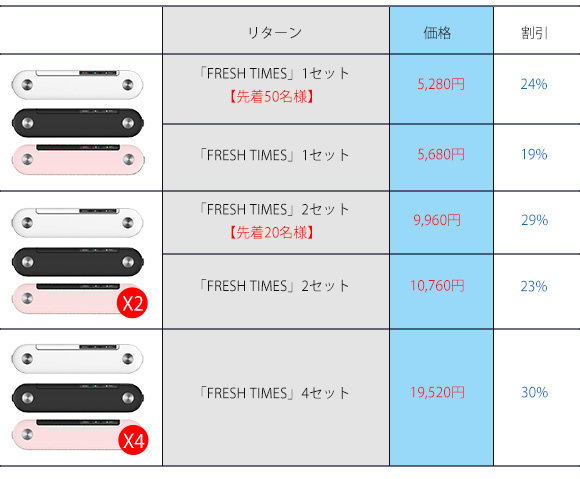
Task: Select the pink sealer in the first row
Action: pyautogui.click(x=77, y=159)
